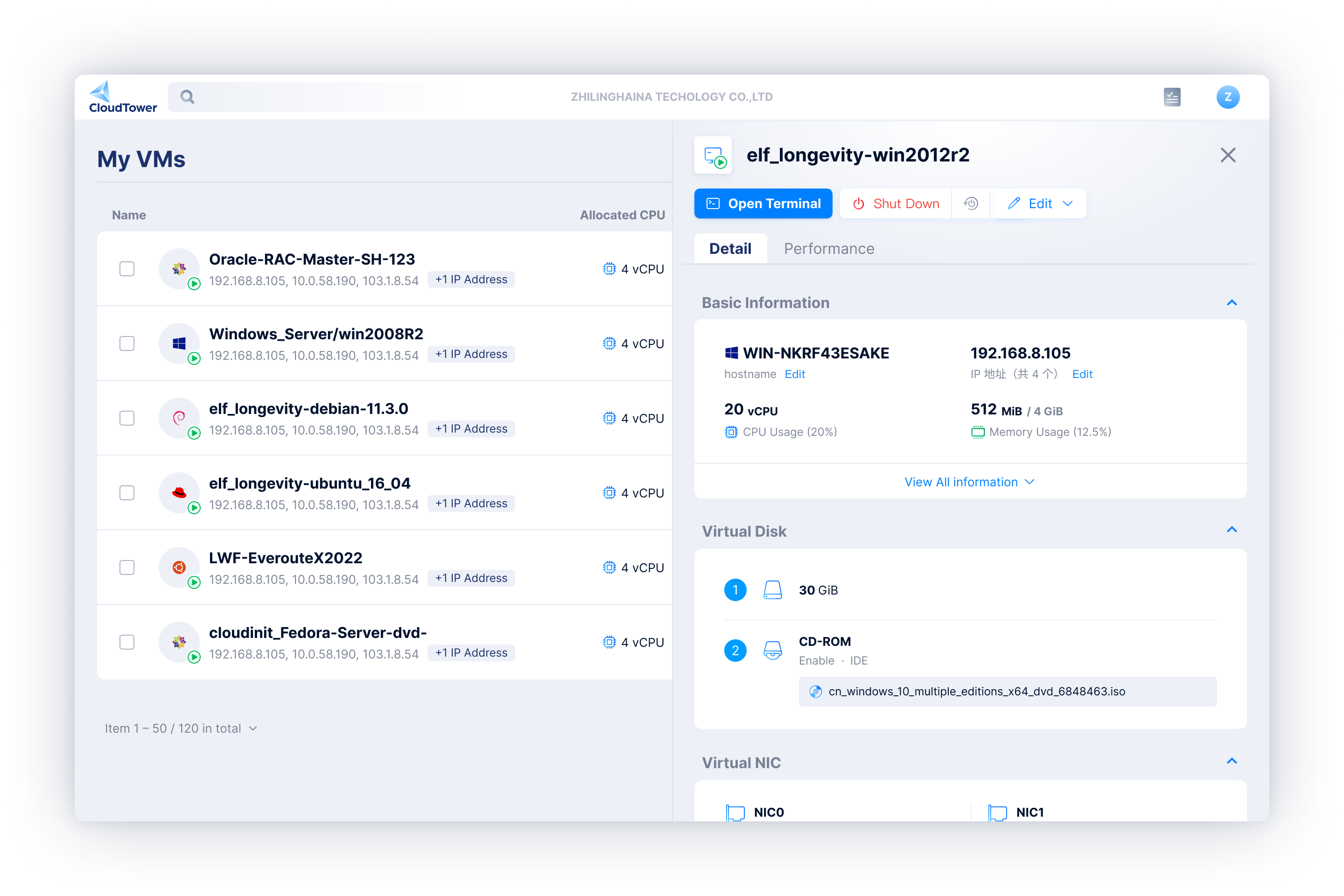Click the 30 GiB disk drive icon

tap(773, 590)
